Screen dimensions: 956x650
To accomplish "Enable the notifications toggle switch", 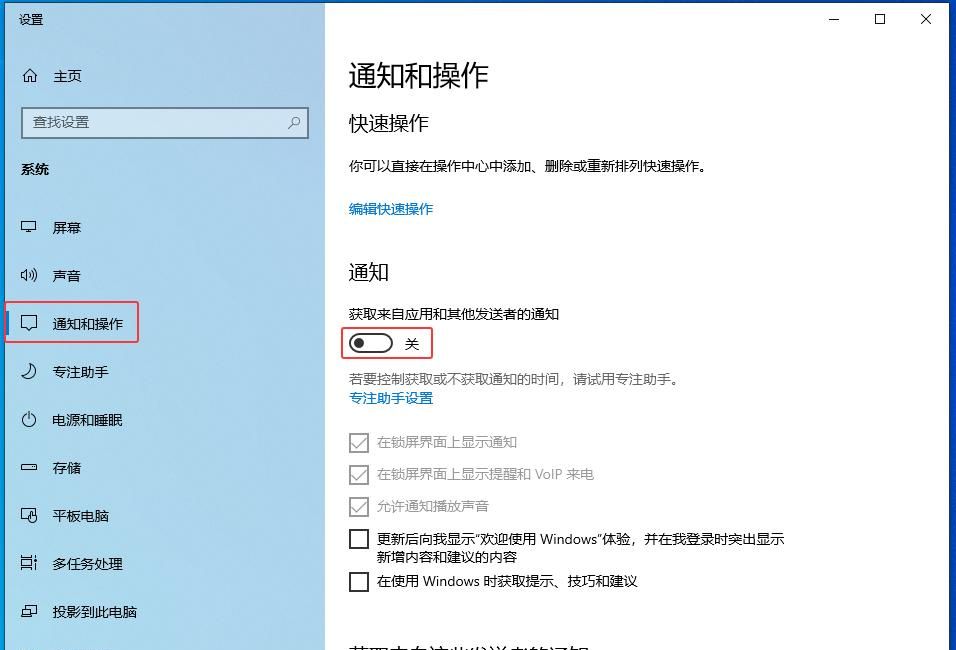I will click(x=370, y=343).
